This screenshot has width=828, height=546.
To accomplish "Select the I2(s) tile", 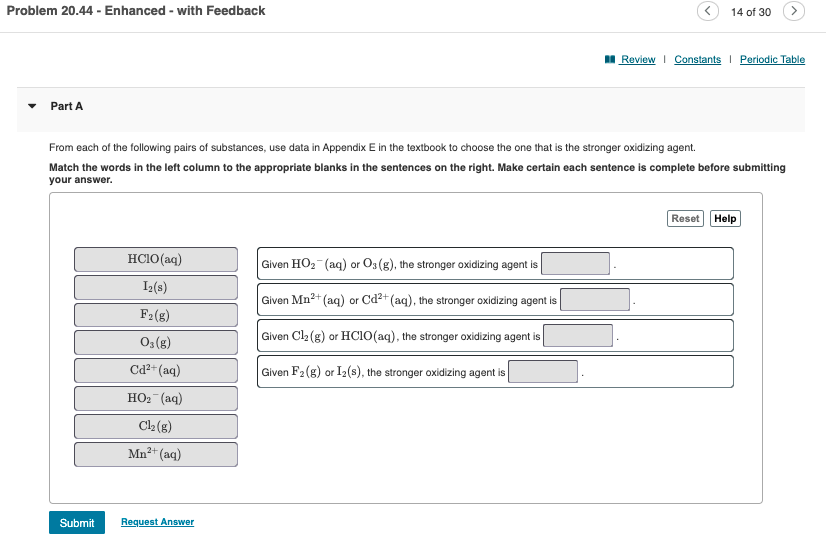I will click(155, 288).
